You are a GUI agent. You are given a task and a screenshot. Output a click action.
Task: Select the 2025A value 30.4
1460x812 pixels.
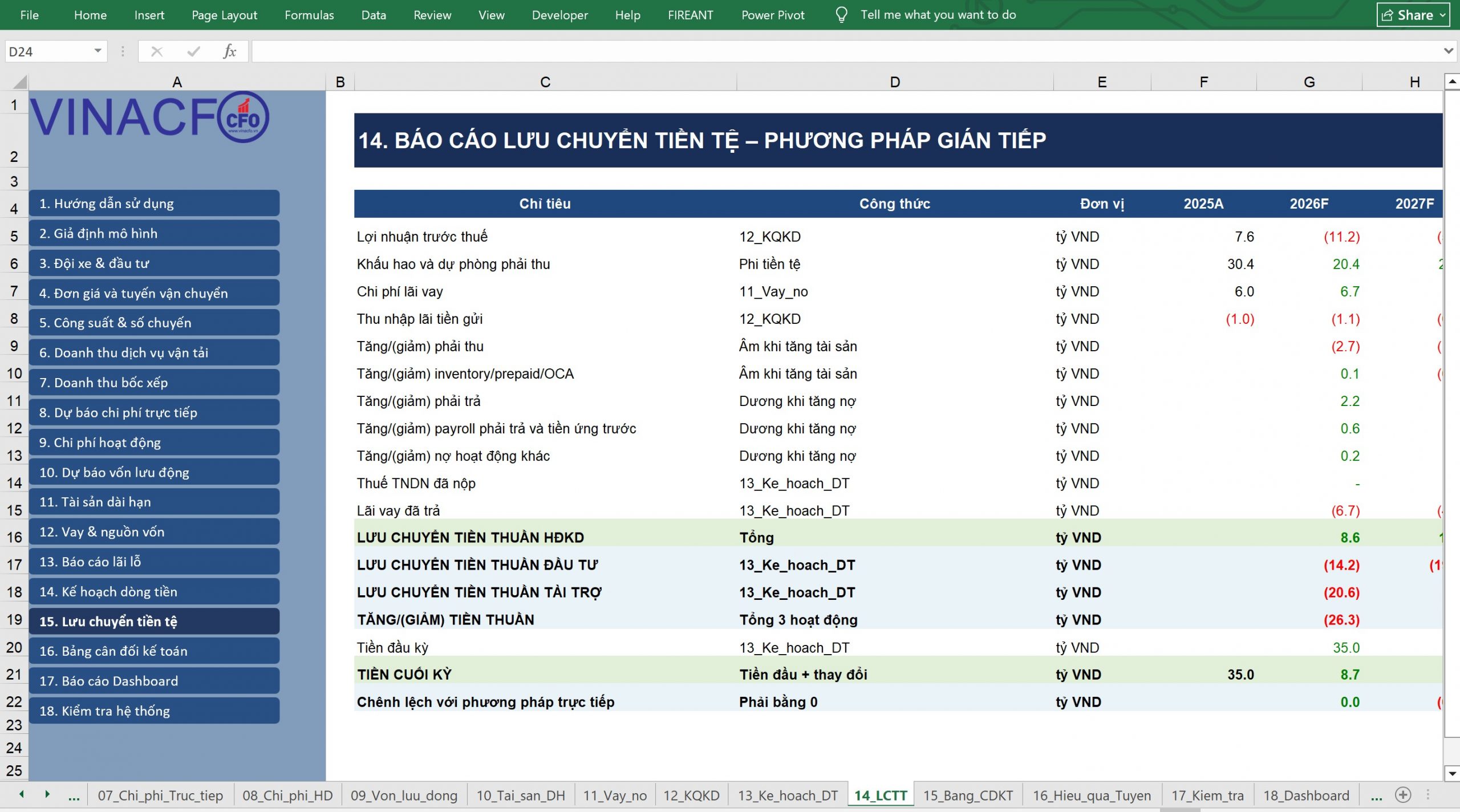[1204, 264]
